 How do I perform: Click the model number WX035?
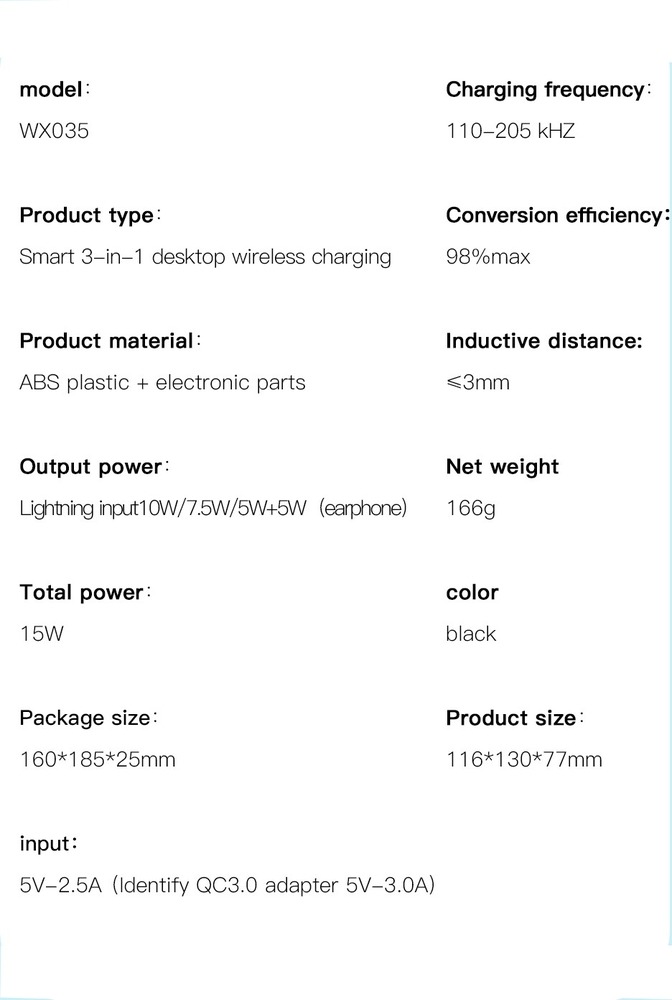(54, 131)
